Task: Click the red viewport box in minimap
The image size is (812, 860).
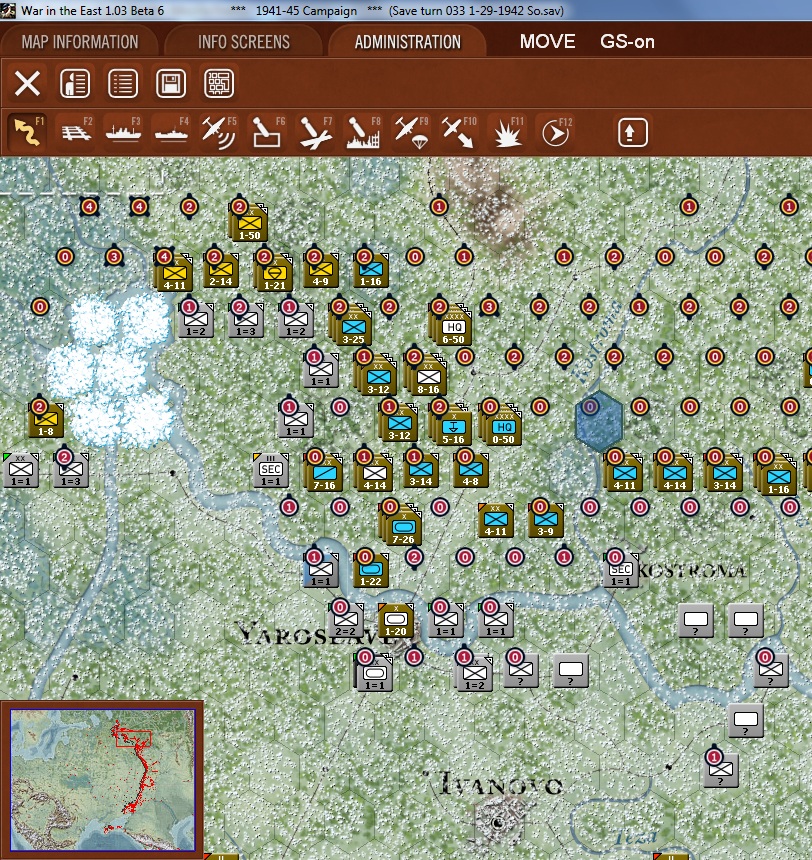Action: pos(133,739)
